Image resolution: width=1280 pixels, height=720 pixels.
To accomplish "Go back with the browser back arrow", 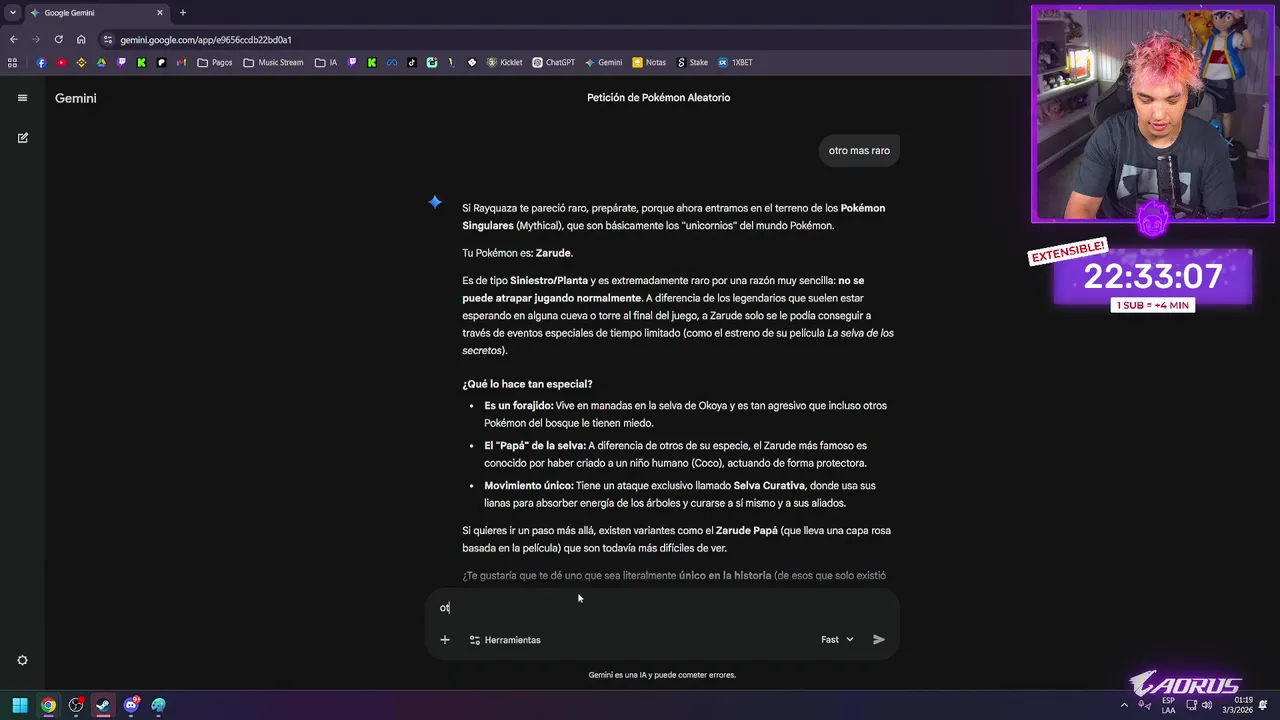I will (13, 40).
